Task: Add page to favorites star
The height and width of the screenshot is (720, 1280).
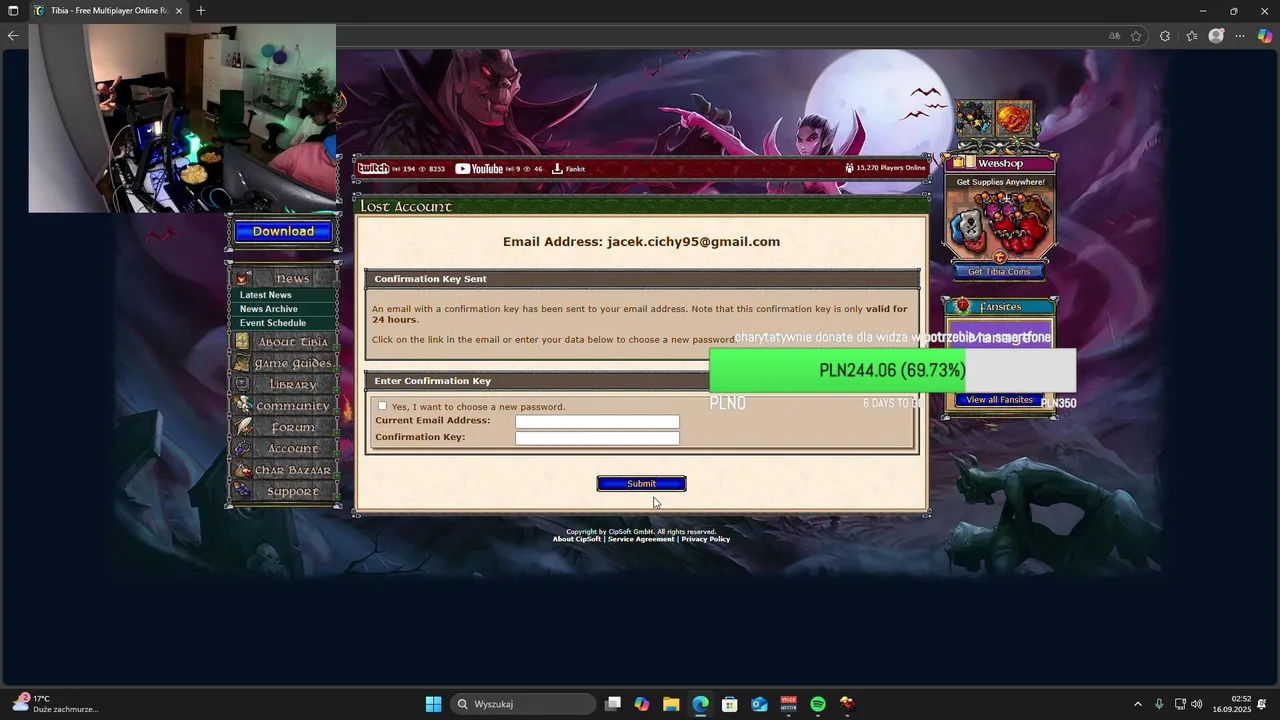Action: coord(1137,36)
